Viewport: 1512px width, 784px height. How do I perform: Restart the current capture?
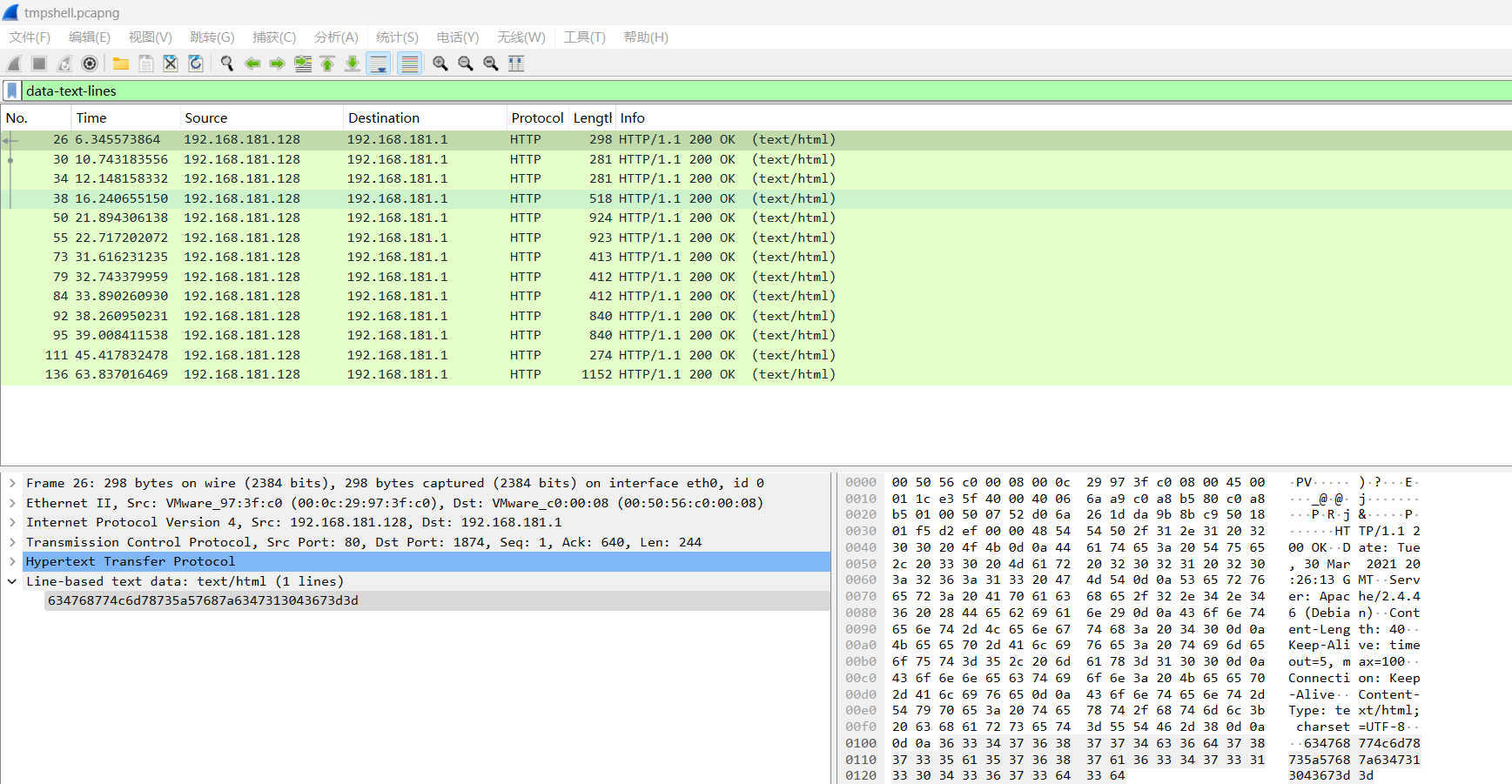click(x=64, y=64)
